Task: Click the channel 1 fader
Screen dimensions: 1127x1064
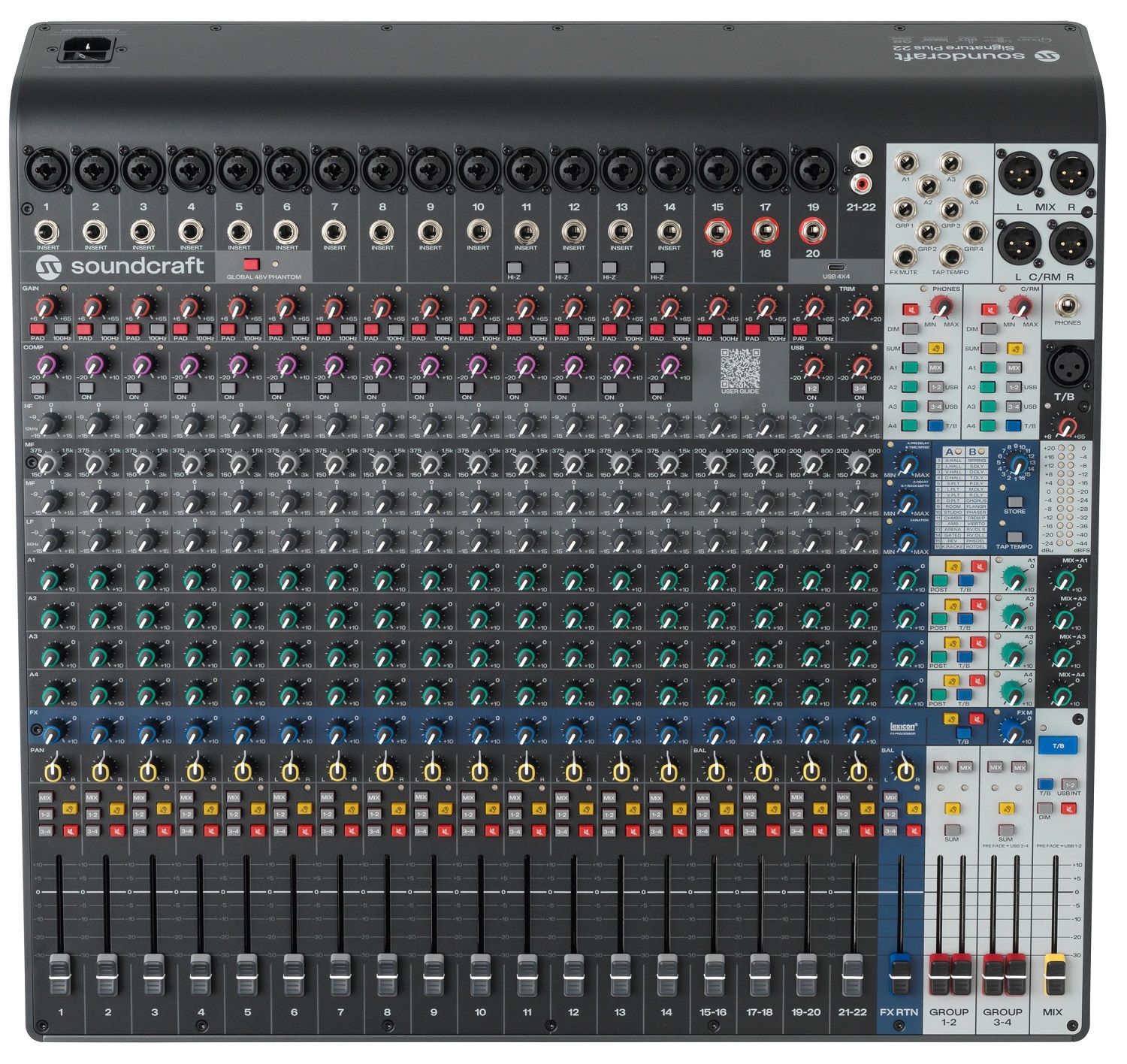Action: click(x=59, y=975)
